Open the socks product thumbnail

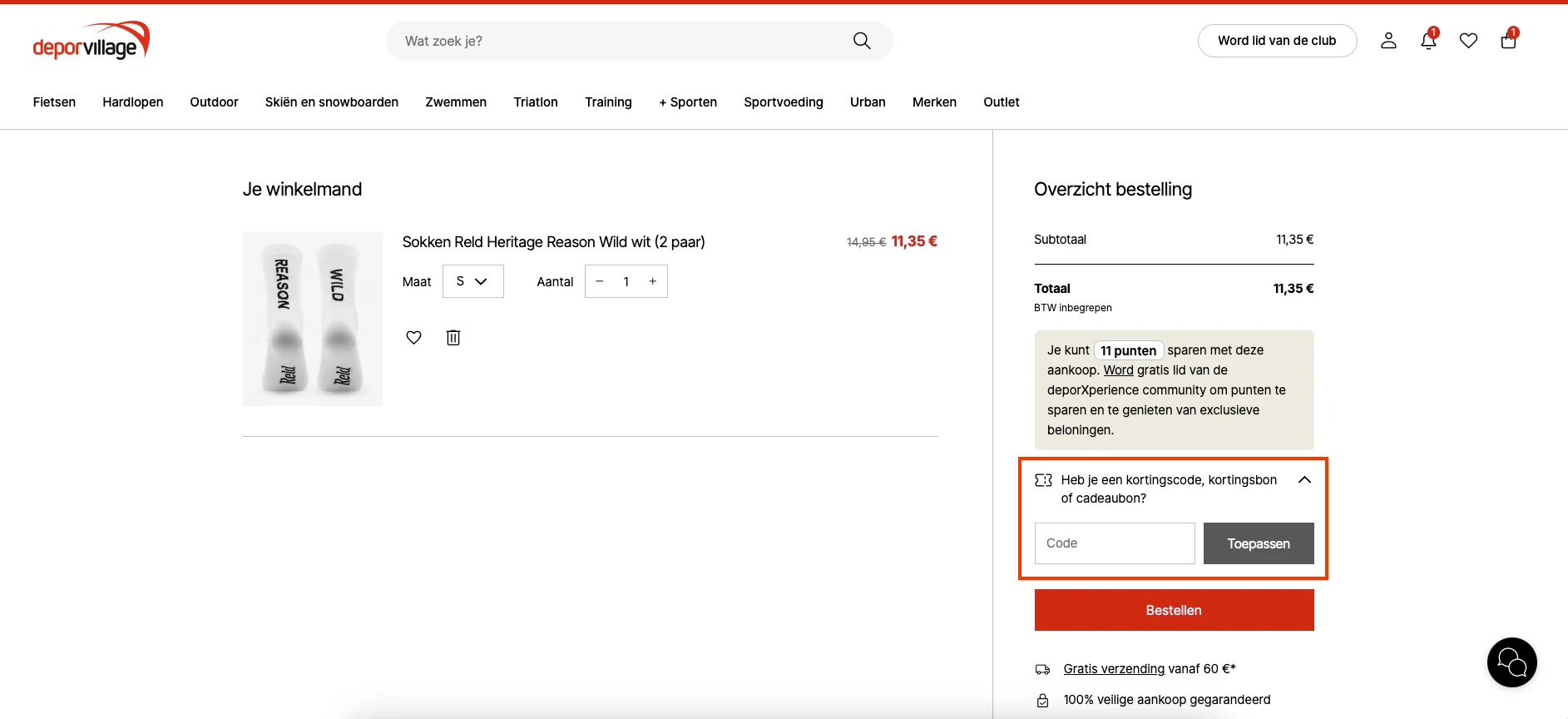click(313, 320)
